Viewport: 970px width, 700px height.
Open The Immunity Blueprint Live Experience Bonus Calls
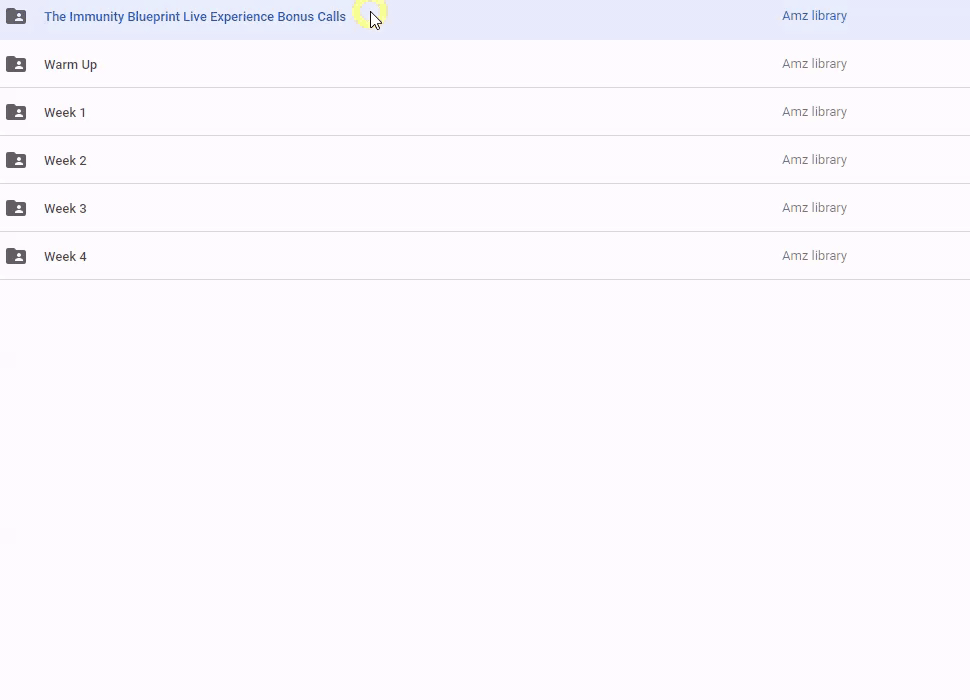(x=194, y=17)
